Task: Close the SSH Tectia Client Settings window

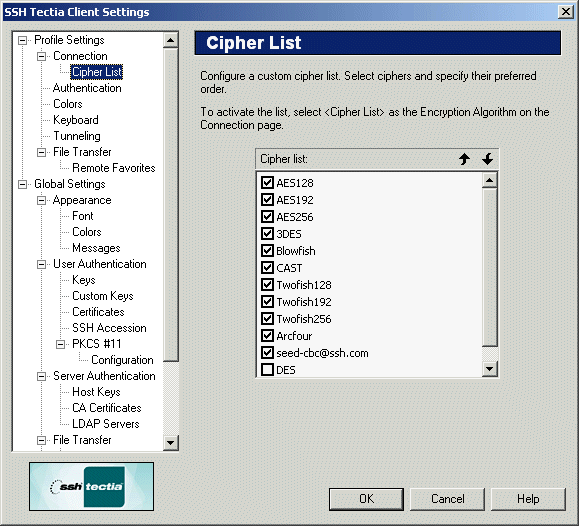Action: [566, 12]
